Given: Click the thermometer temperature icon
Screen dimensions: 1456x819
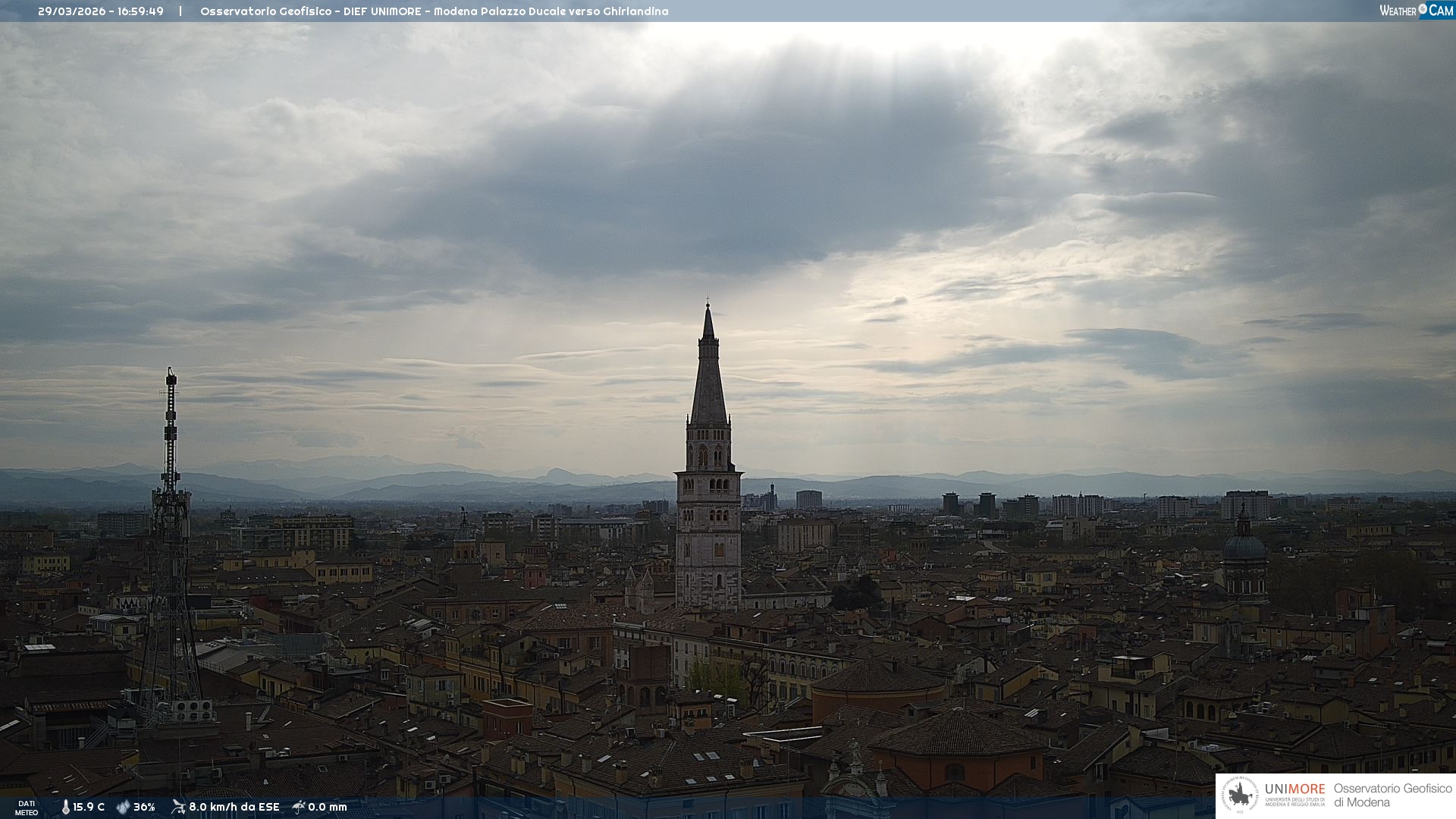Looking at the screenshot, I should (65, 807).
